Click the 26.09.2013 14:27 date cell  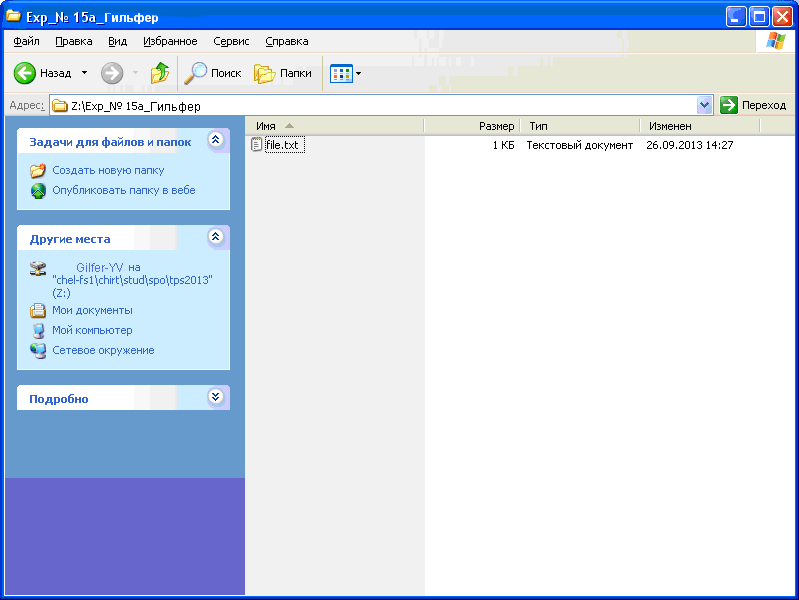click(689, 145)
